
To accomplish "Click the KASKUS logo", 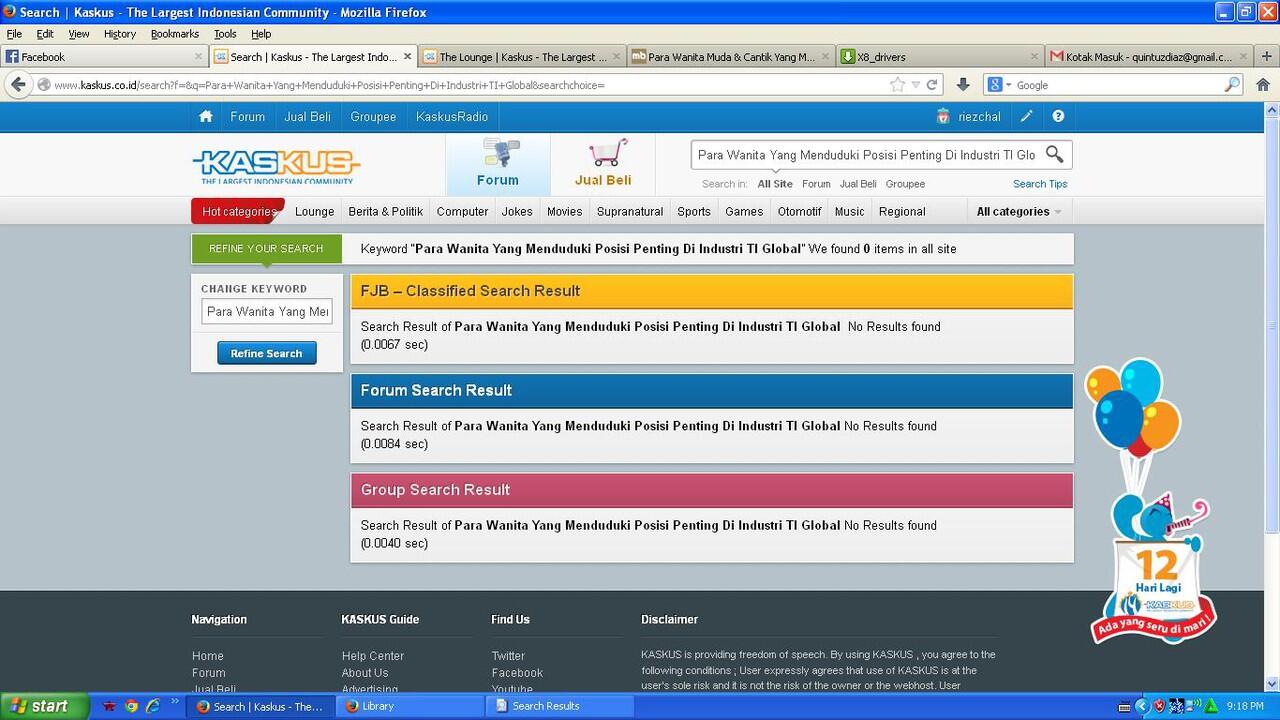I will [276, 166].
